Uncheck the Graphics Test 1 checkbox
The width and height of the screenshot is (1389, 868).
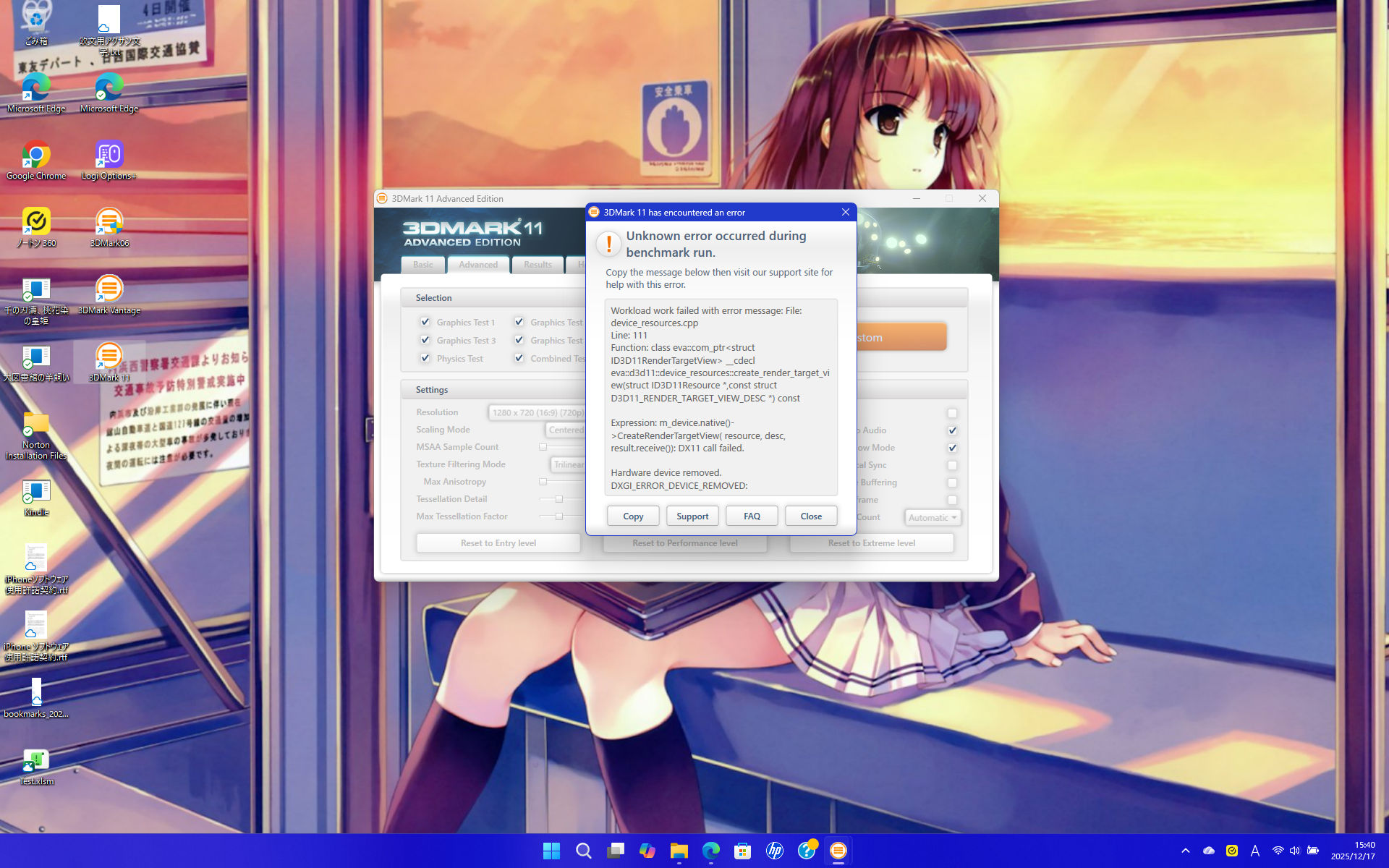[x=425, y=322]
